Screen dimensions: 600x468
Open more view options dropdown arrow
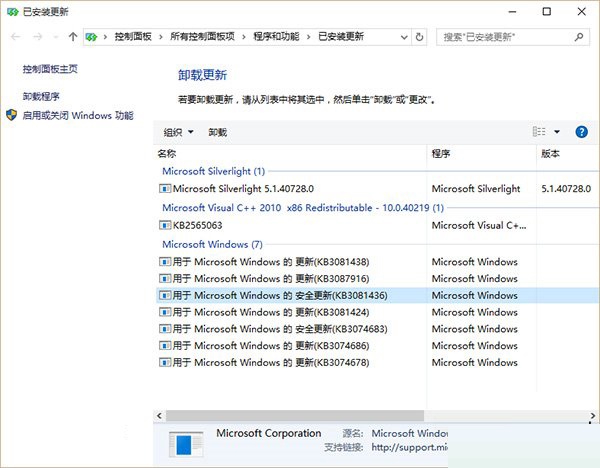(x=557, y=132)
